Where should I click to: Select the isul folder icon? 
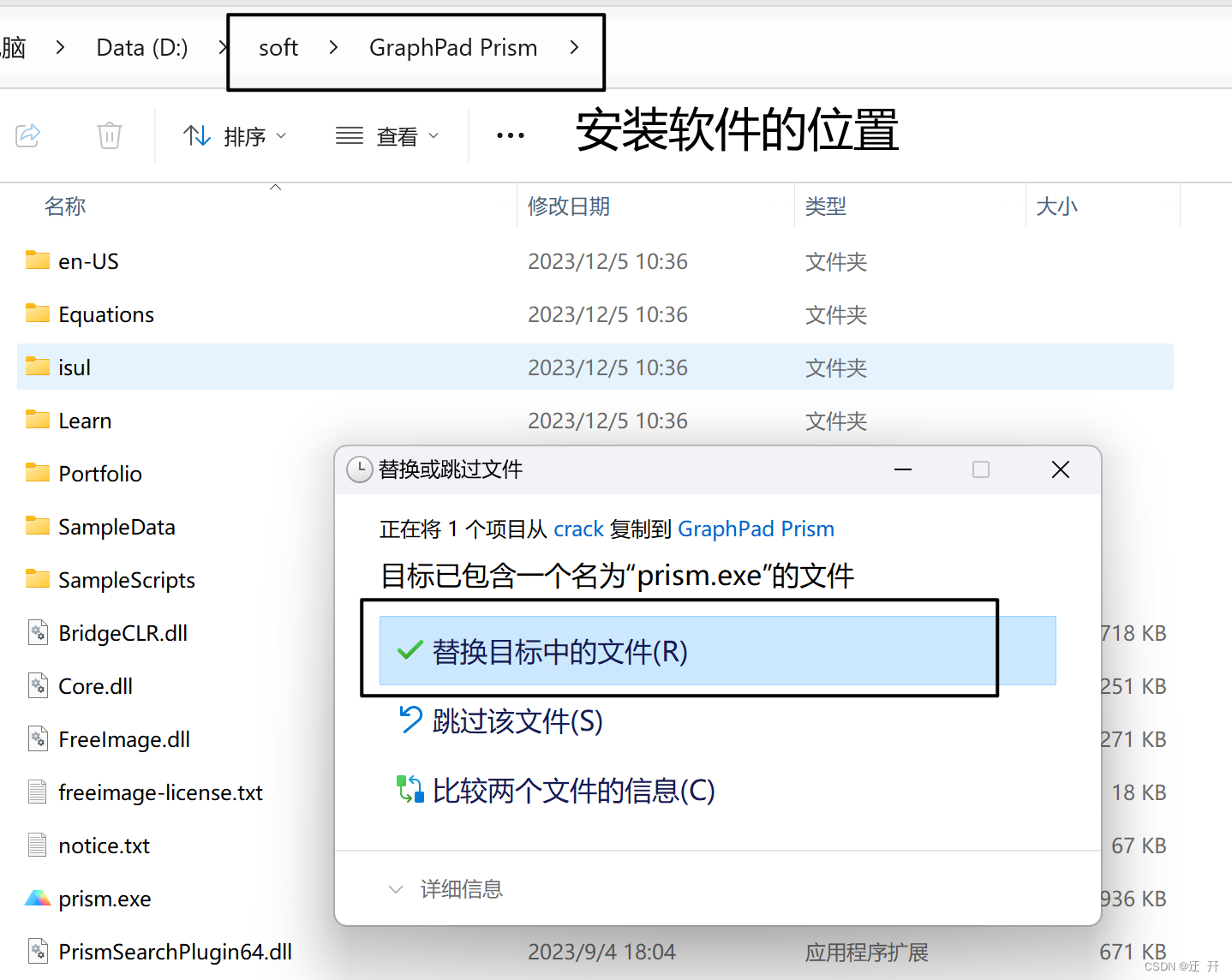(x=38, y=367)
